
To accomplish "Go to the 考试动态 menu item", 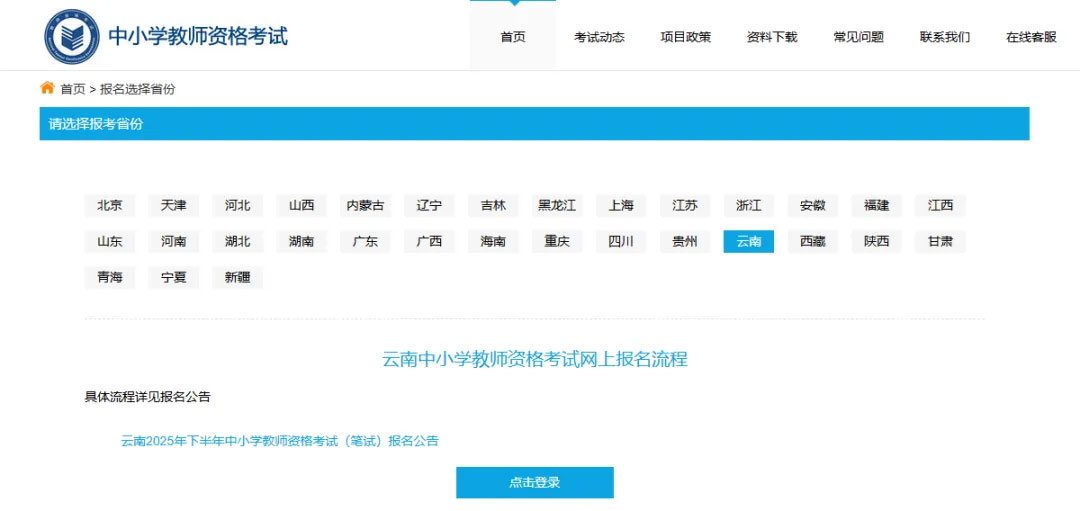I will point(599,37).
